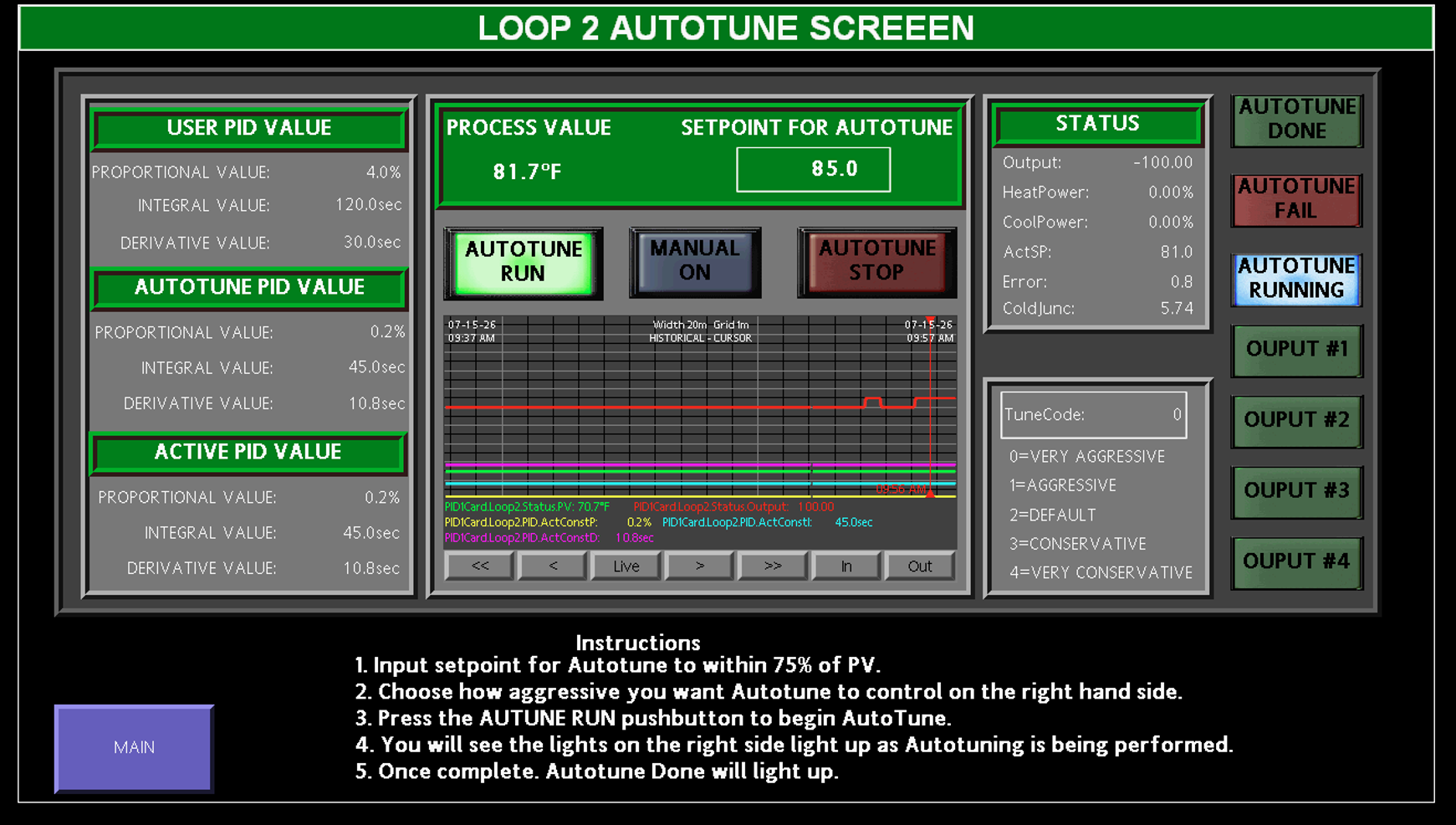
Task: Switch to manual mode with MANUAL ON
Action: tap(695, 261)
